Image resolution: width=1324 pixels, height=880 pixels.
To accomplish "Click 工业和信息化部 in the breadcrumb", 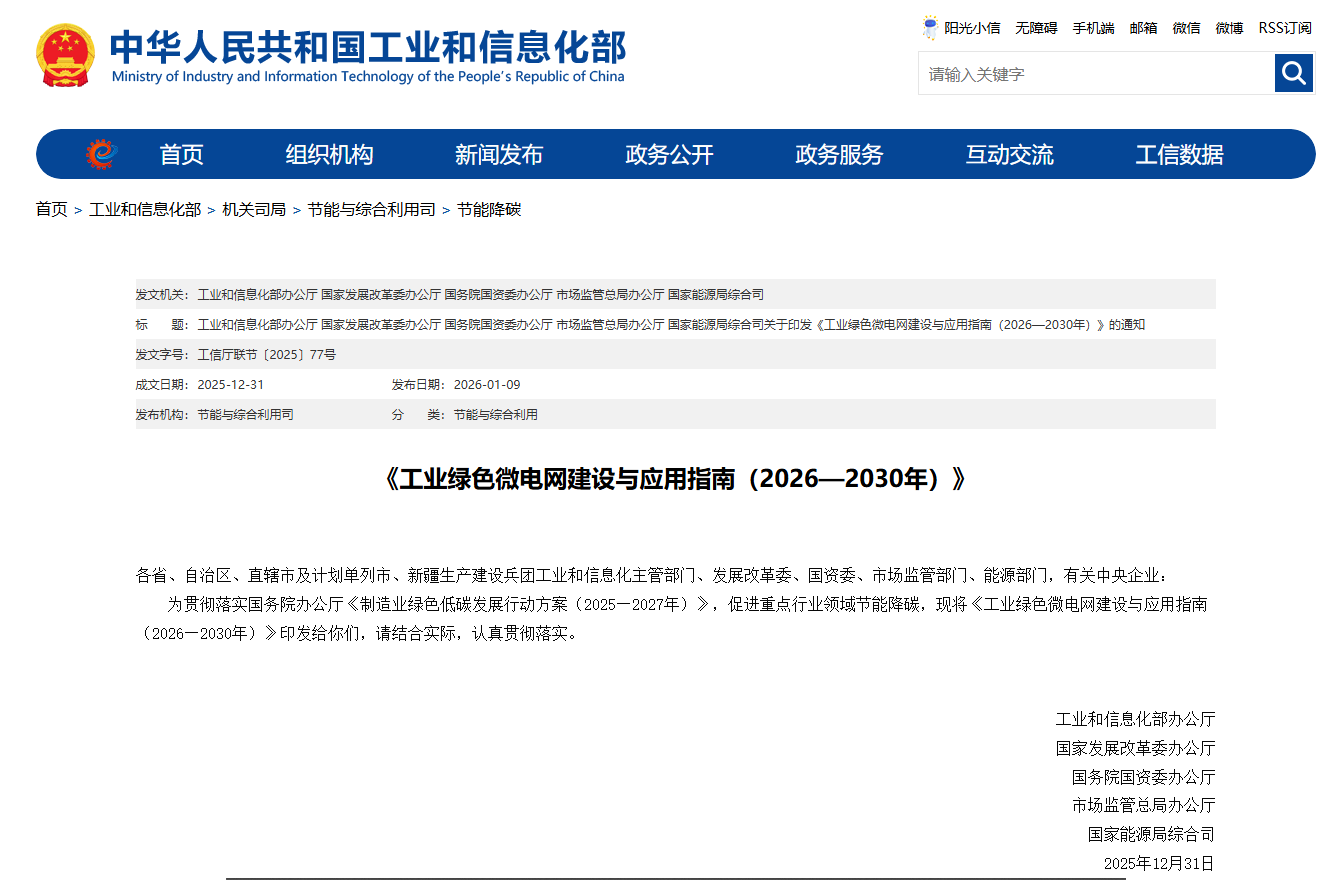I will [x=145, y=209].
